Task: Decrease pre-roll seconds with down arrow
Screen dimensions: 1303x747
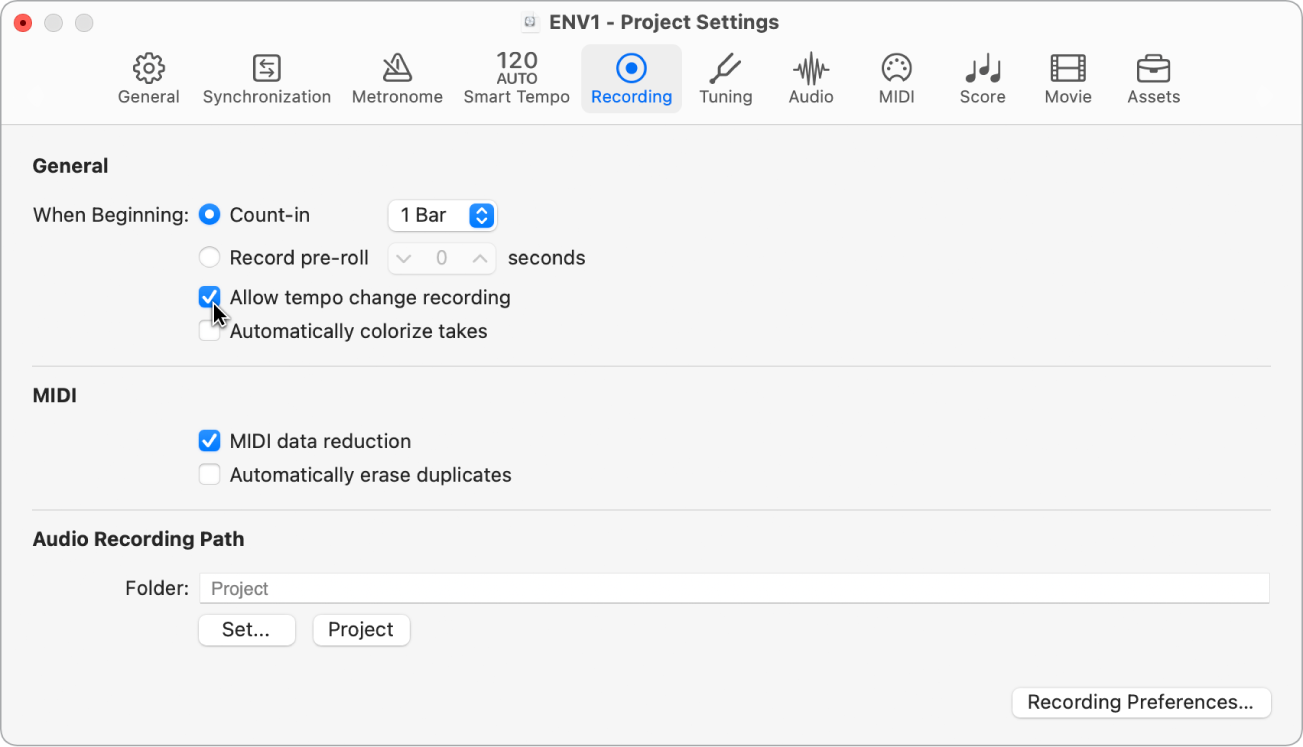Action: point(403,258)
